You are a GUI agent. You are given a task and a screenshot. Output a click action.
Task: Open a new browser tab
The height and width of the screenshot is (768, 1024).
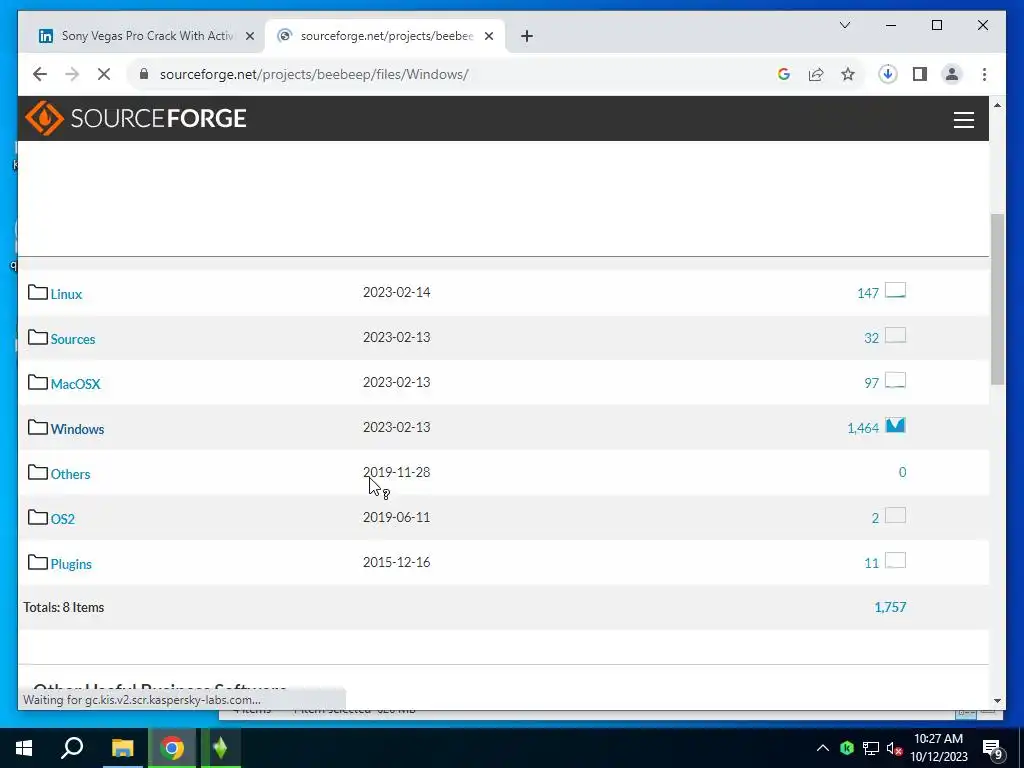(527, 37)
